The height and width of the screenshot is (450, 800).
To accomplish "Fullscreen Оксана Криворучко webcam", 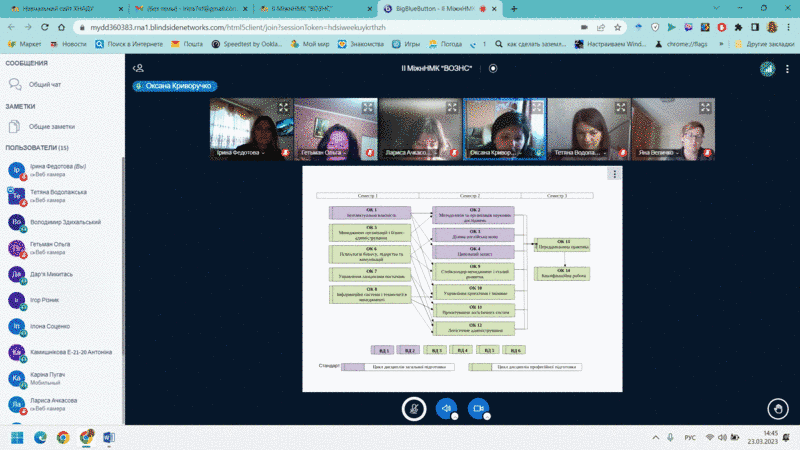I will tap(536, 107).
